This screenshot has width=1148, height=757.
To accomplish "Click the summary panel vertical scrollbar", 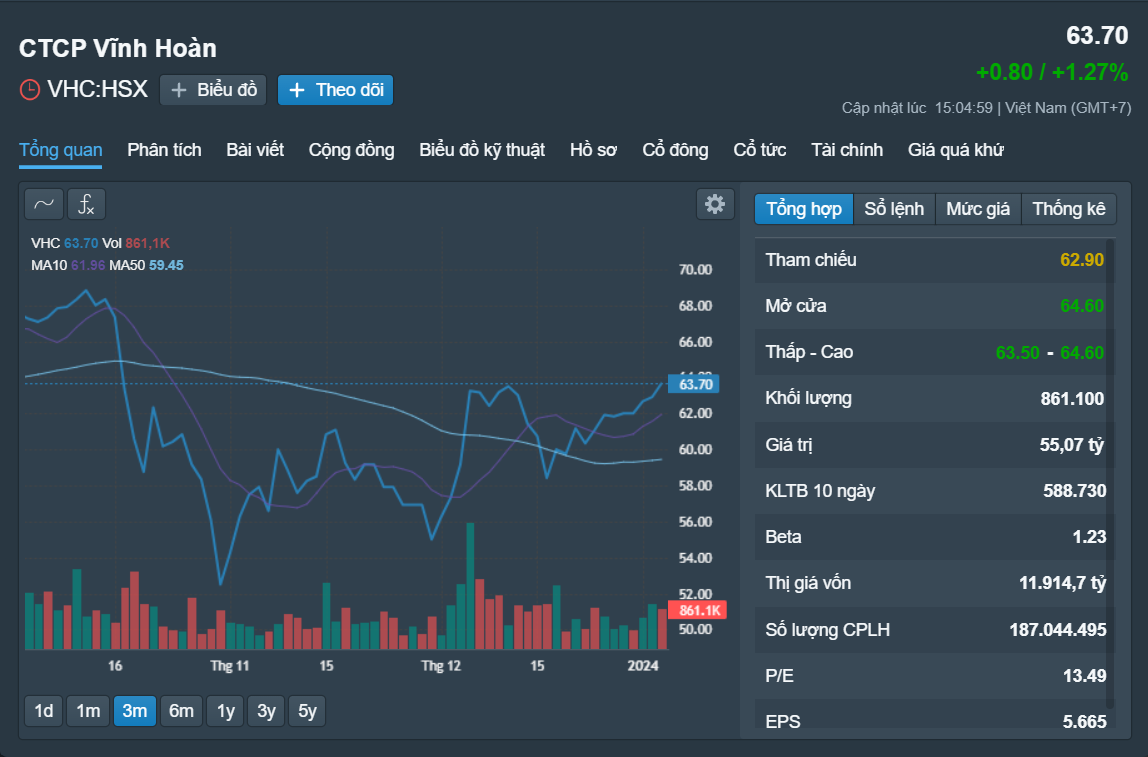I will [1111, 472].
